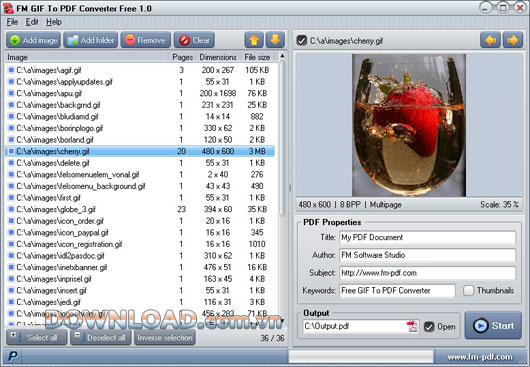Select the jedi.gif row

point(140,302)
